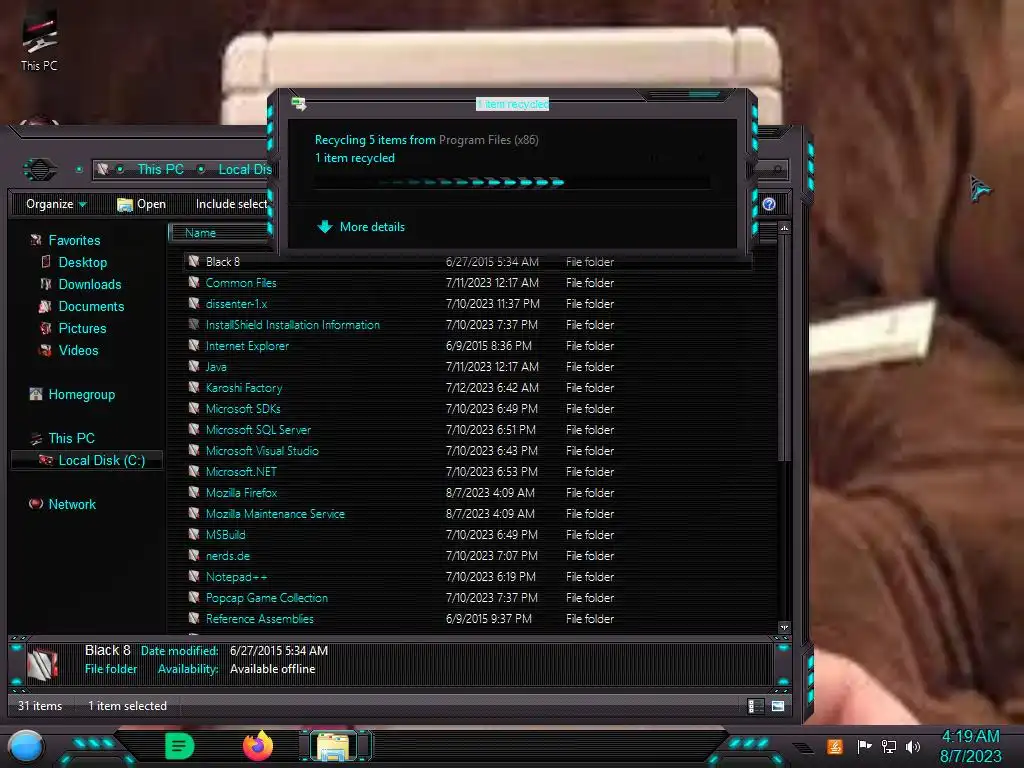Open the green notes app on taskbar
The image size is (1024, 768).
tap(179, 746)
